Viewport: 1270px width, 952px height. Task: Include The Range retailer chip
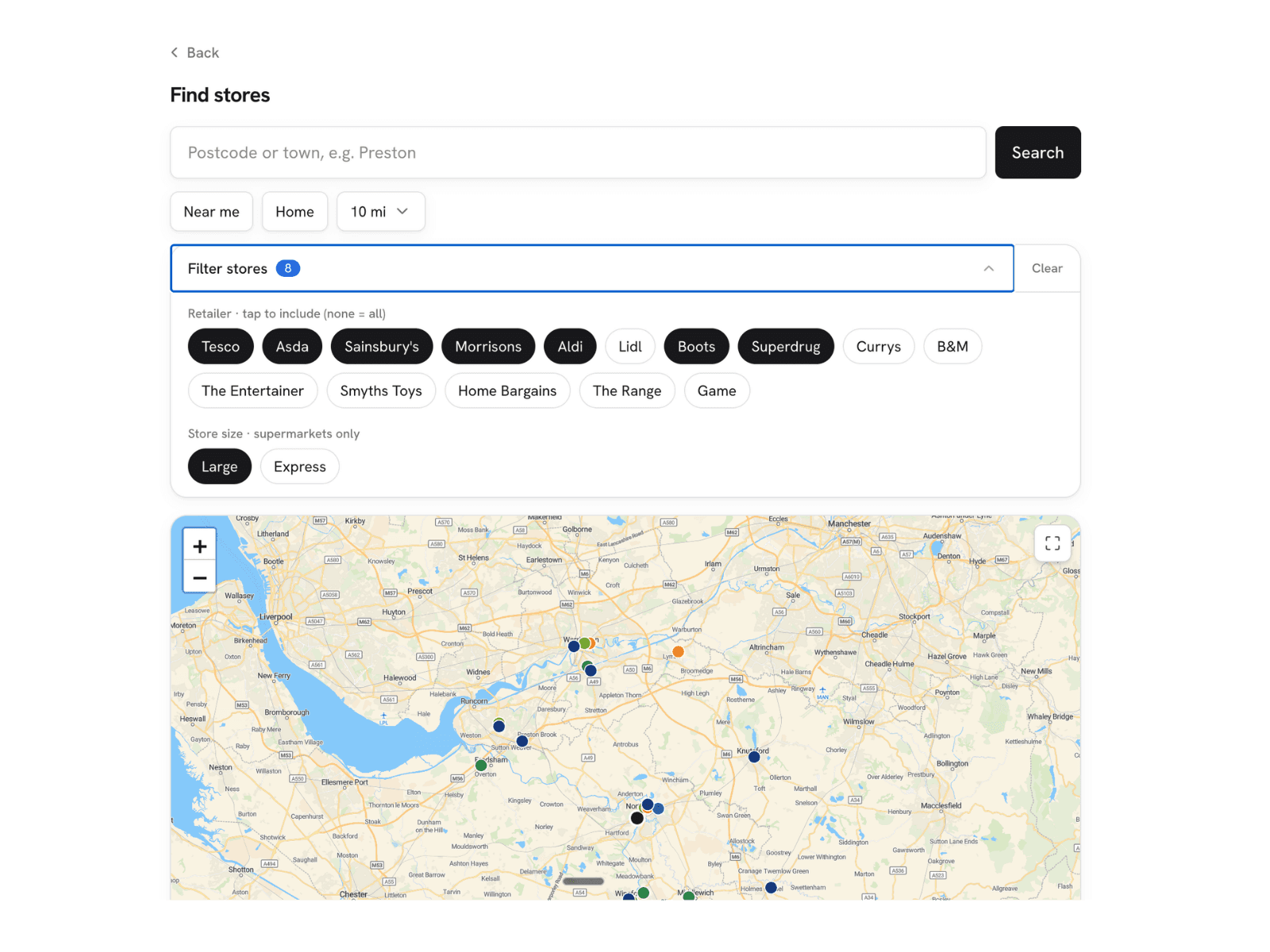tap(627, 391)
